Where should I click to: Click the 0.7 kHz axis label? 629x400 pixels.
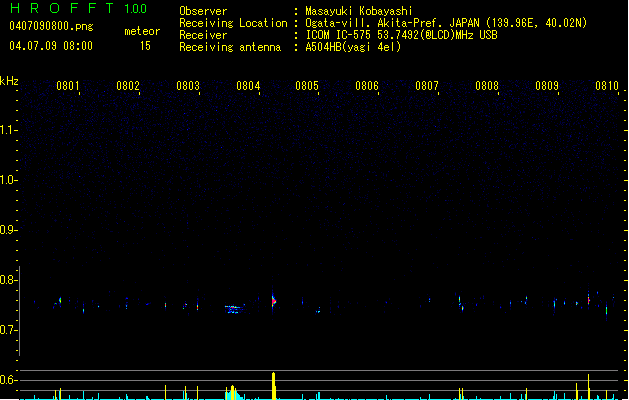pyautogui.click(x=8, y=330)
